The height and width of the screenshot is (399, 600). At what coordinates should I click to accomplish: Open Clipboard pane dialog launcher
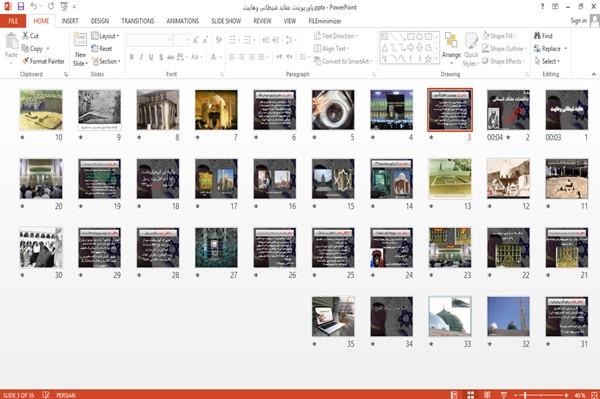(x=66, y=75)
